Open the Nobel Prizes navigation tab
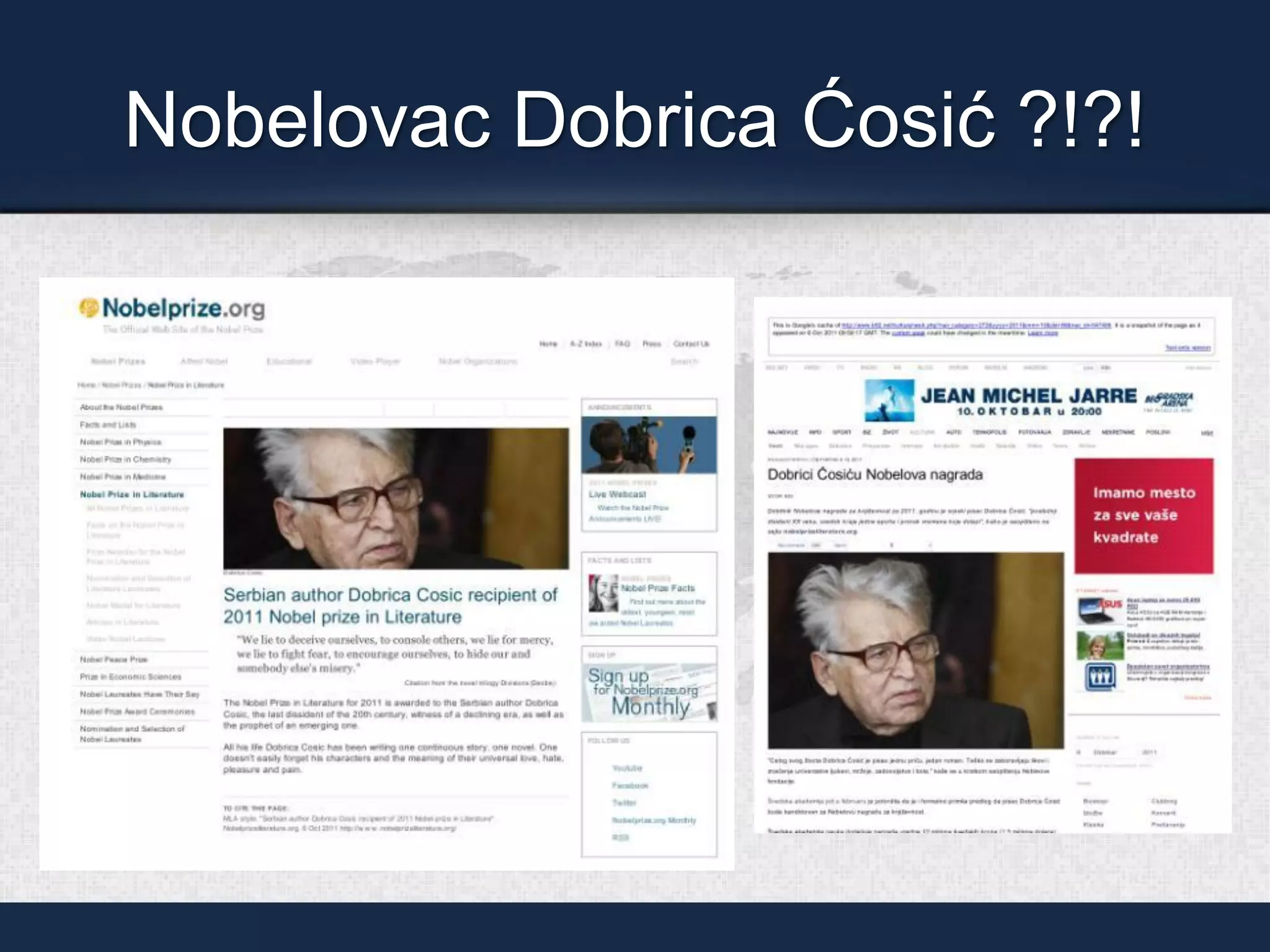 pyautogui.click(x=118, y=361)
